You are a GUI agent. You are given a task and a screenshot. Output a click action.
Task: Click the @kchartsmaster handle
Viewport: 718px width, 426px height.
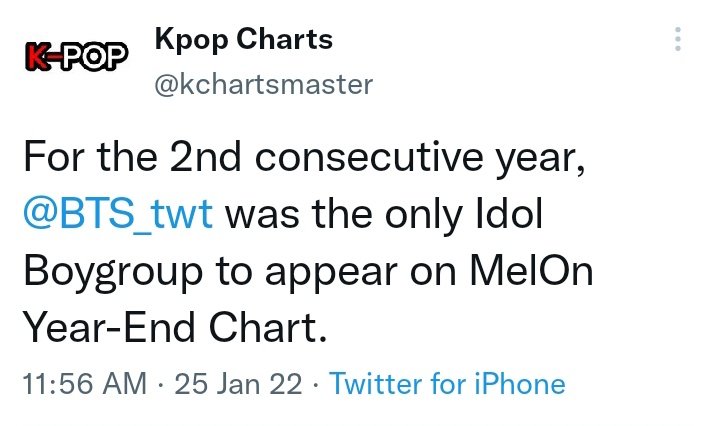coord(264,85)
